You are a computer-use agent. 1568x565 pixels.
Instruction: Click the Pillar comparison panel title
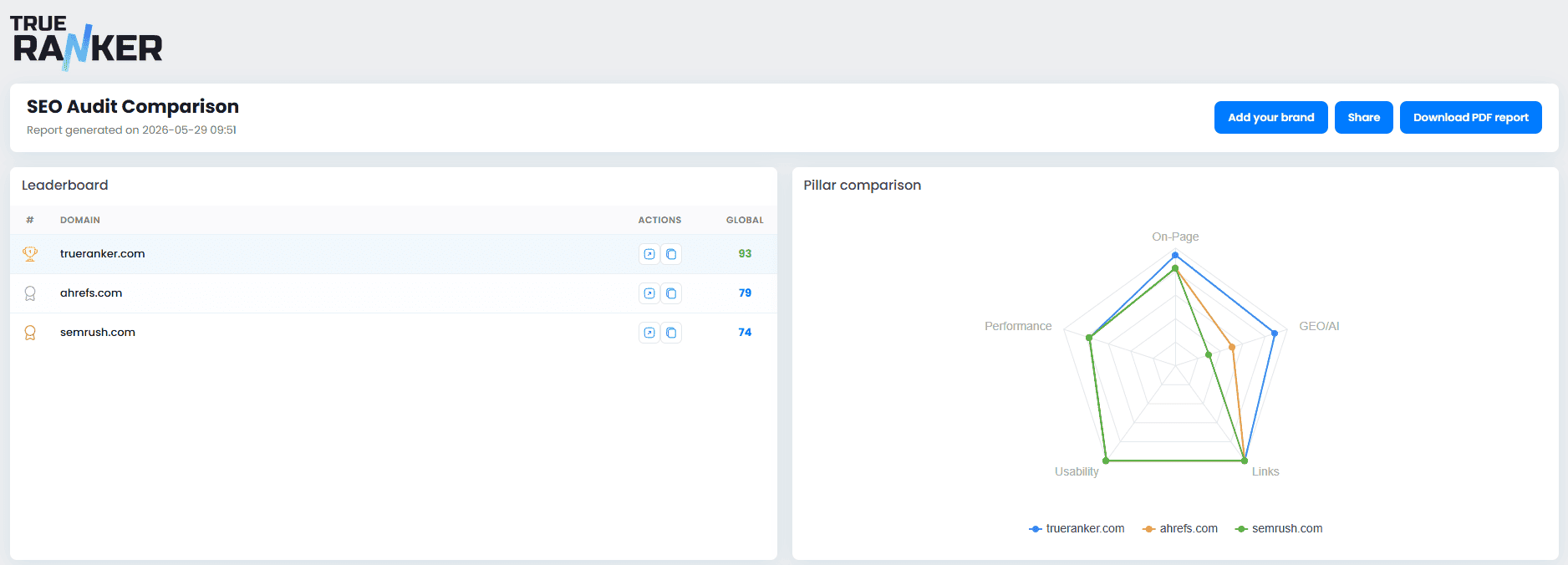863,186
